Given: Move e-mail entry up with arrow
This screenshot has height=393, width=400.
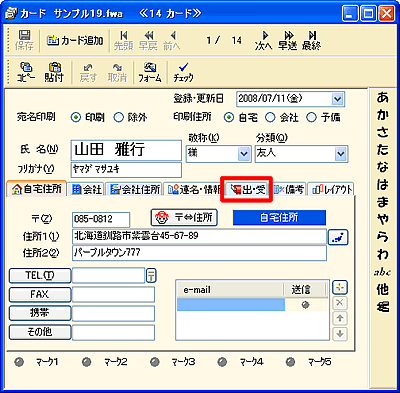Looking at the screenshot, I should click(x=340, y=318).
